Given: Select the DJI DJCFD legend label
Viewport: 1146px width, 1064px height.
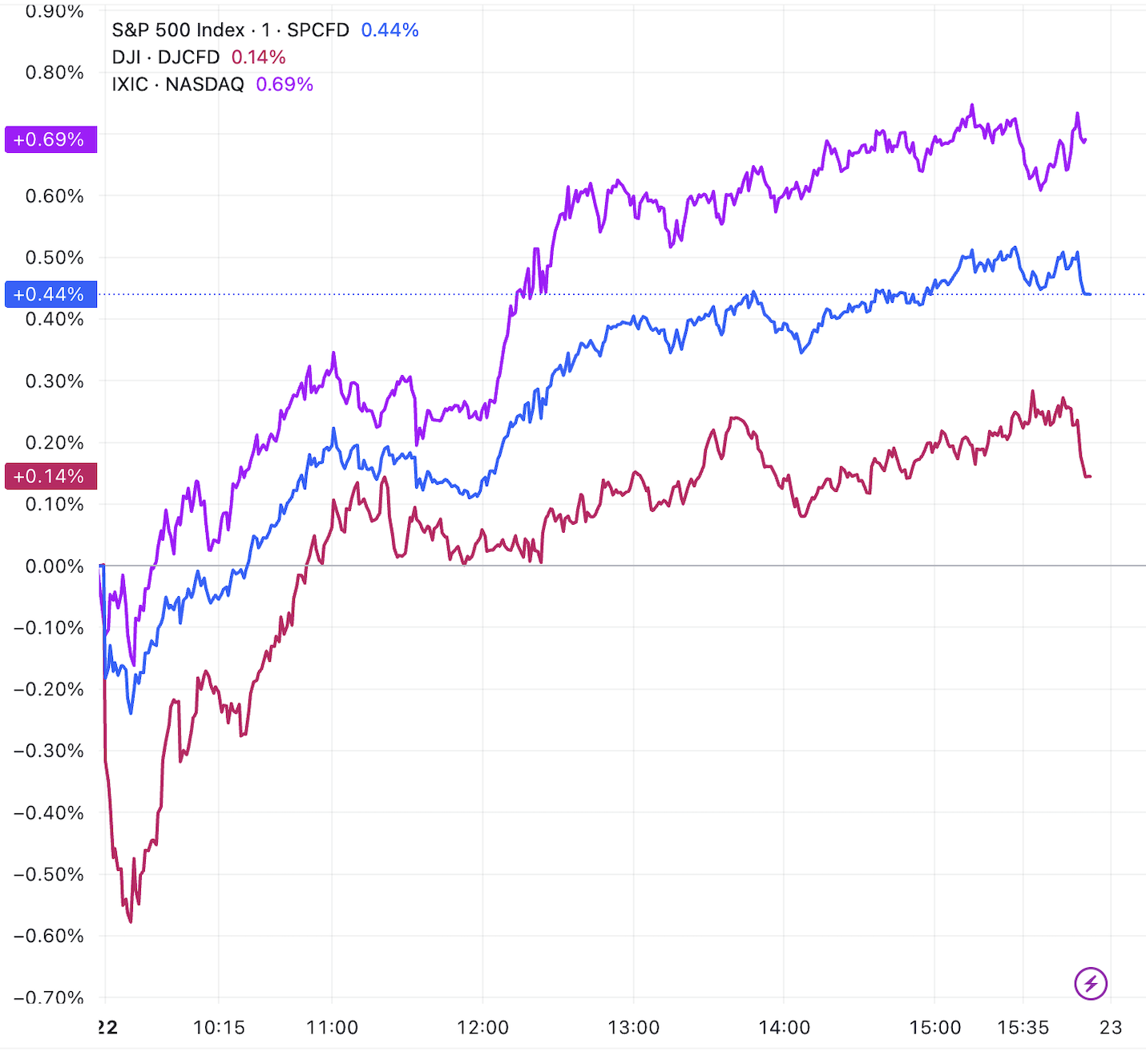Looking at the screenshot, I should [x=166, y=58].
